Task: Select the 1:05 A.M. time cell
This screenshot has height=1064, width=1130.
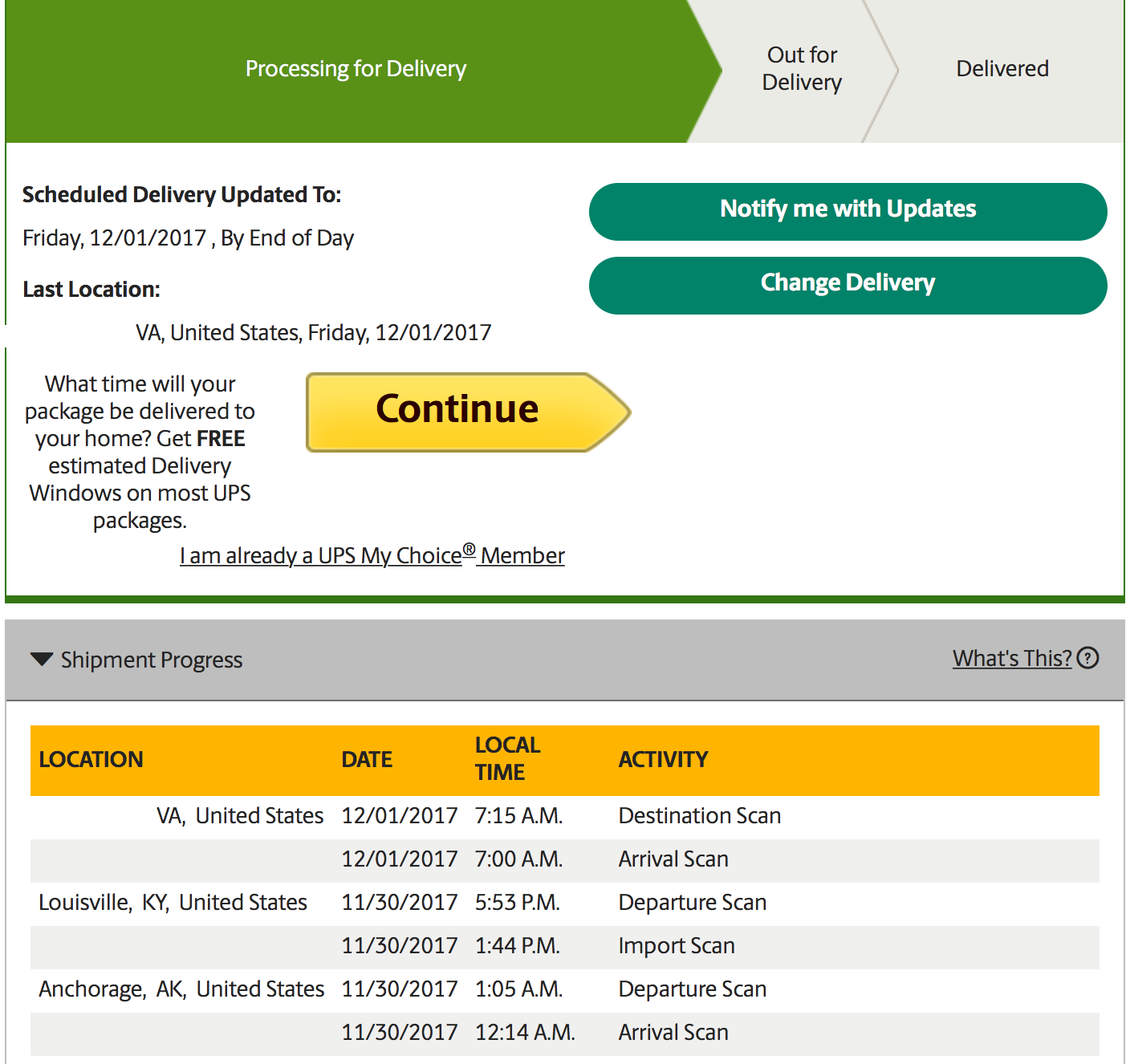Action: [x=518, y=989]
